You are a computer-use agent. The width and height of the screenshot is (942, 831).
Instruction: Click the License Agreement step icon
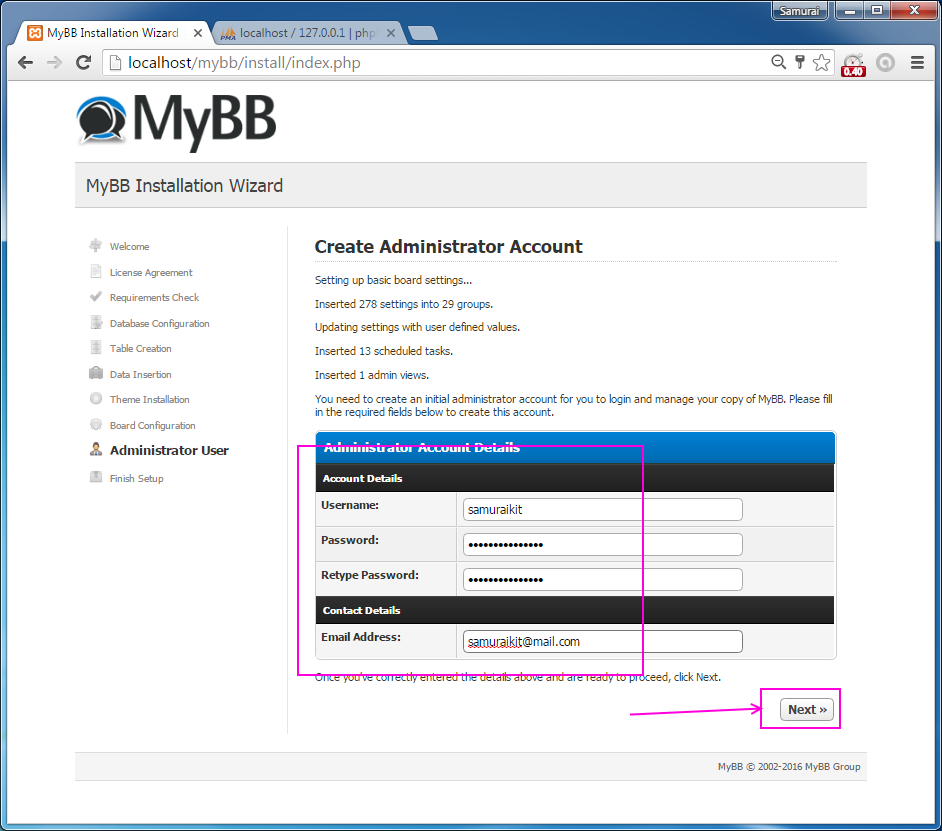point(96,272)
